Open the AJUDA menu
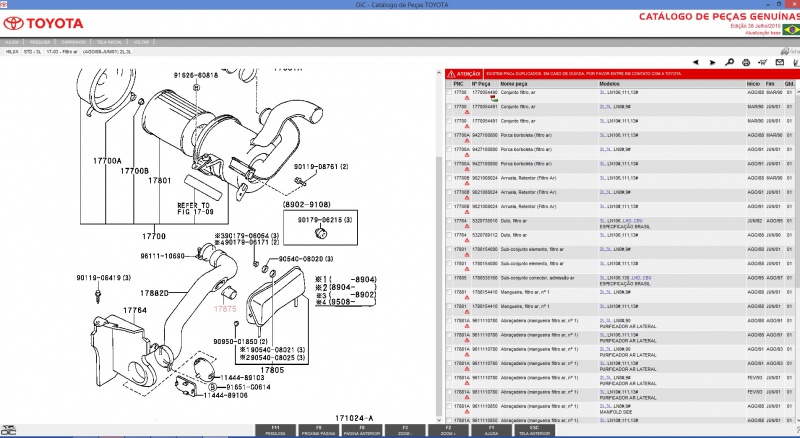This screenshot has width=800, height=438. [12, 42]
